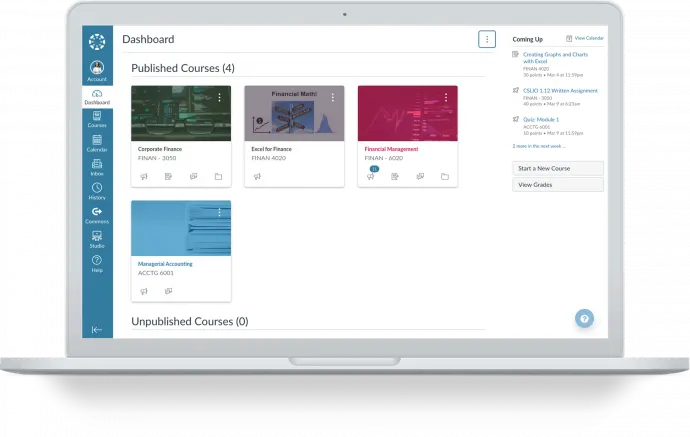Click the Canvas logo in sidebar
Viewport: 690px width, 437px height.
[x=97, y=42]
